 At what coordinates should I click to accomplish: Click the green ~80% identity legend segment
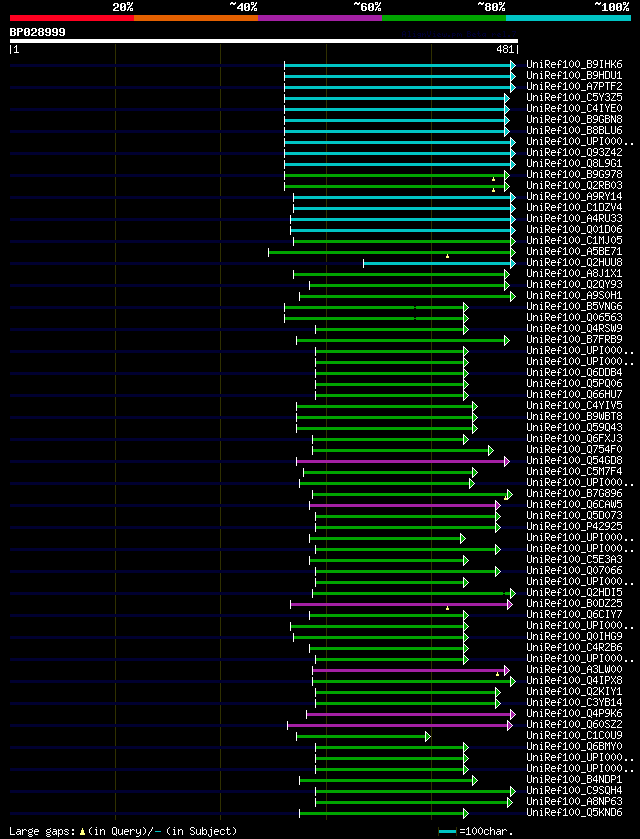pos(444,18)
